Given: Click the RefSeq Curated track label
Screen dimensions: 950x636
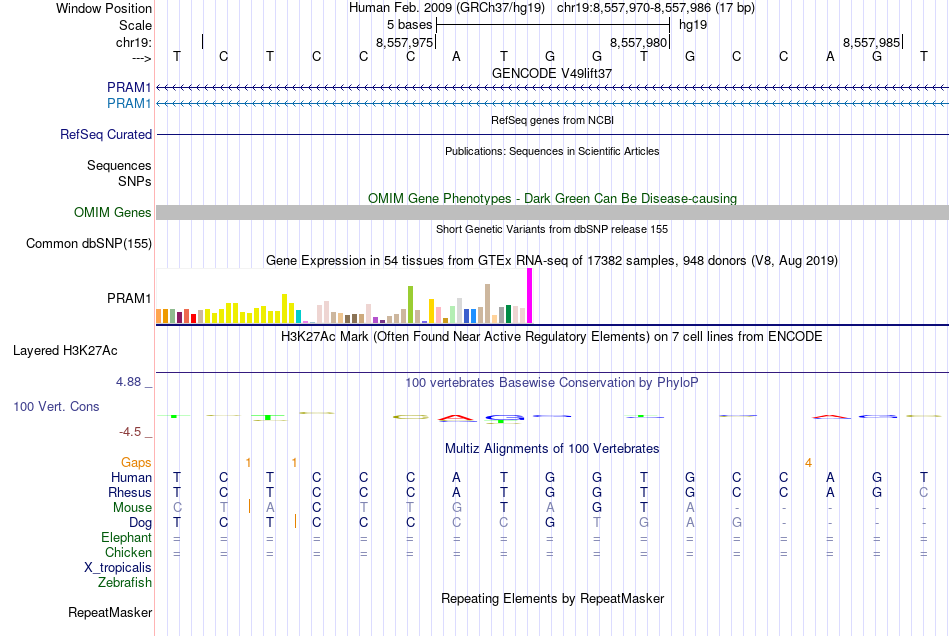Looking at the screenshot, I should (105, 134).
